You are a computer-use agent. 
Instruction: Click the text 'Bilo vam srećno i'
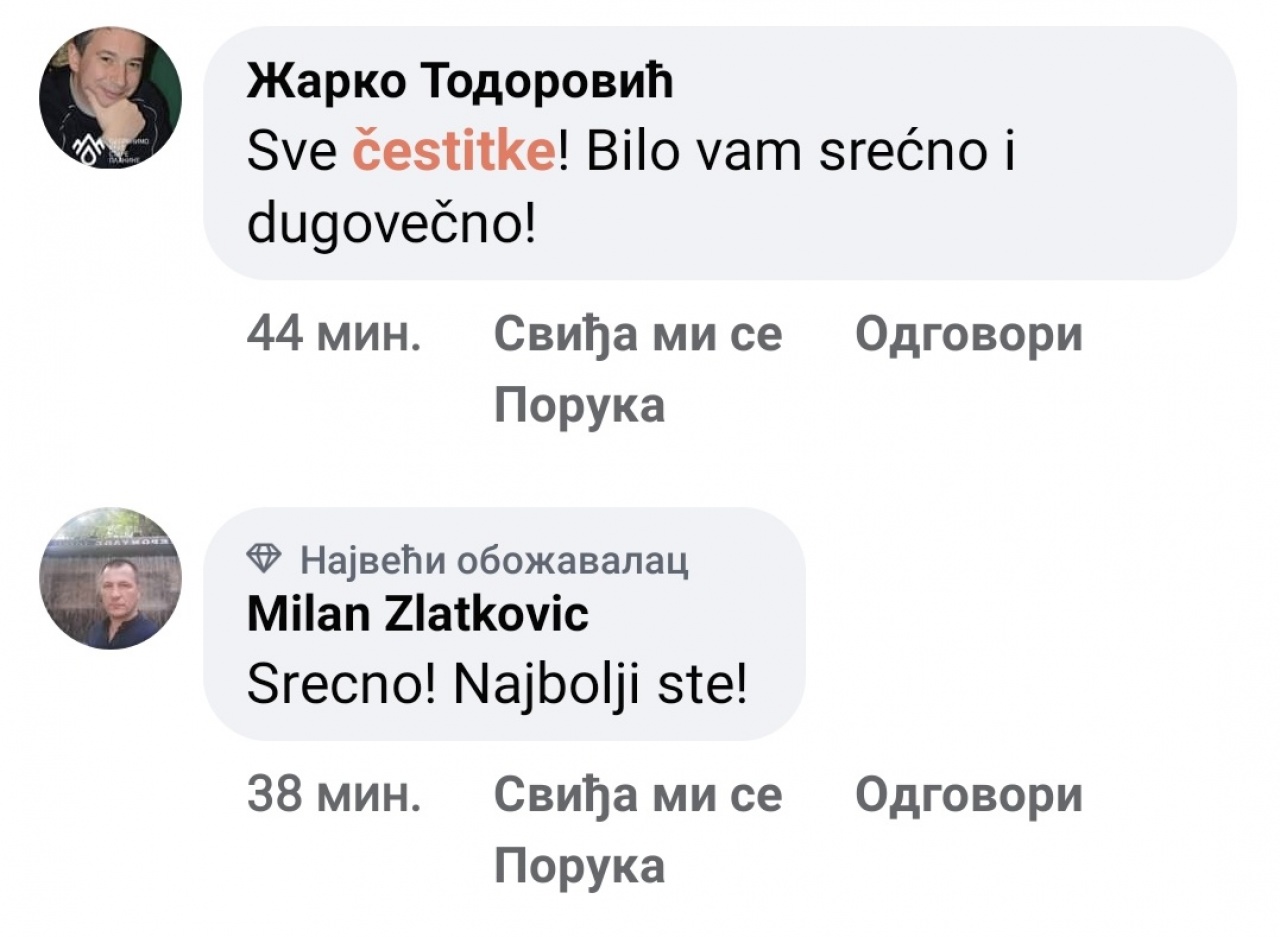(x=802, y=156)
